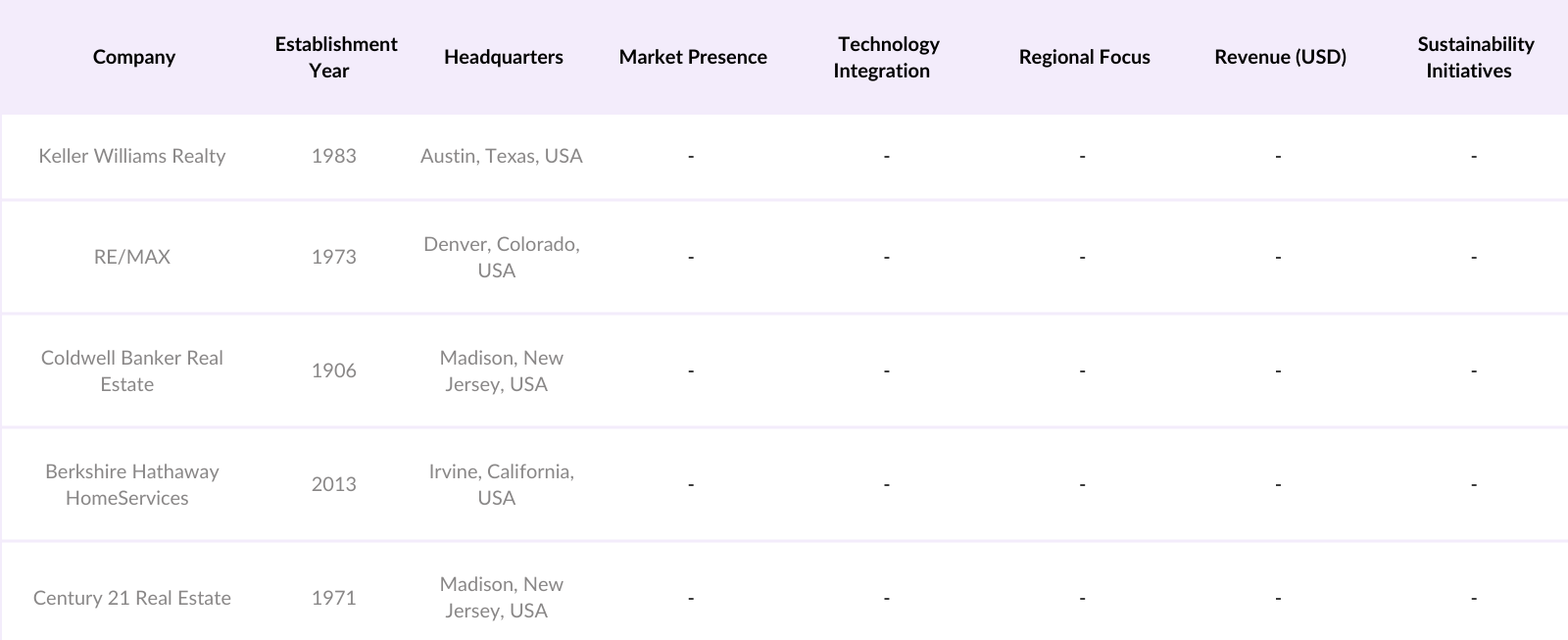Select Coldwell Banker Real Estate cell
The height and width of the screenshot is (640, 1568).
[132, 370]
